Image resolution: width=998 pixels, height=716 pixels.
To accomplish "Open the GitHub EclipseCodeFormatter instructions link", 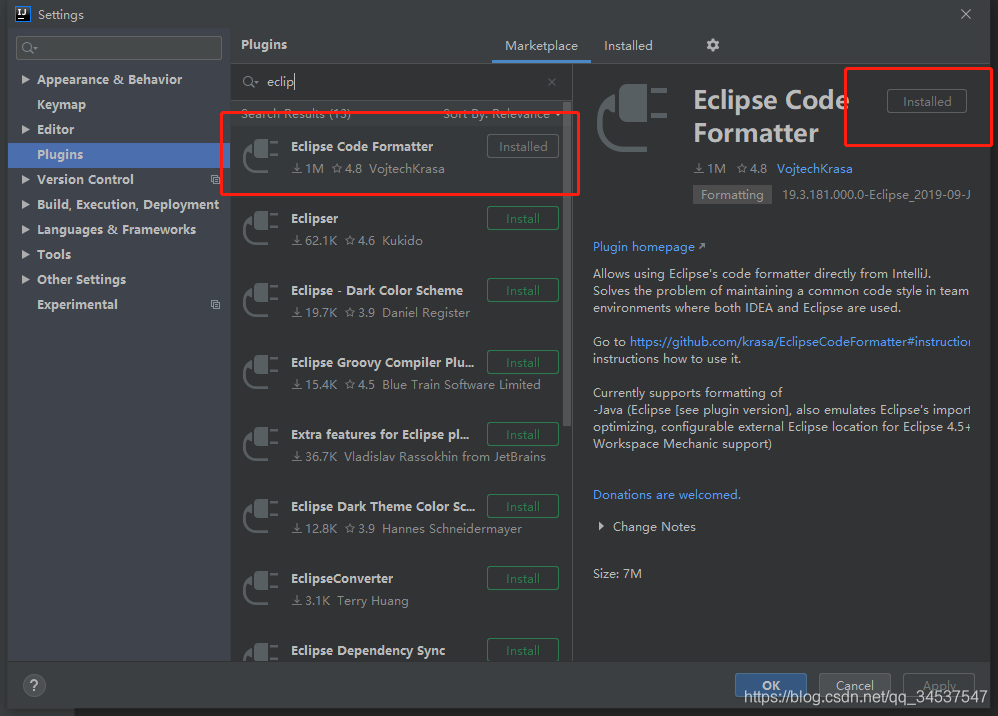I will (x=799, y=342).
